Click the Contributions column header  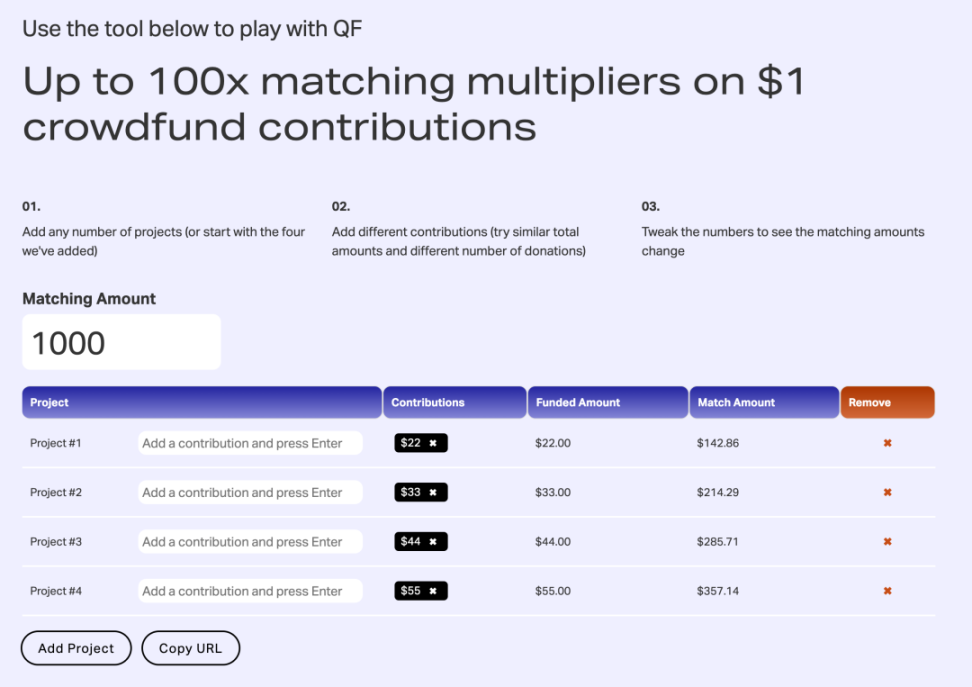tap(454, 402)
